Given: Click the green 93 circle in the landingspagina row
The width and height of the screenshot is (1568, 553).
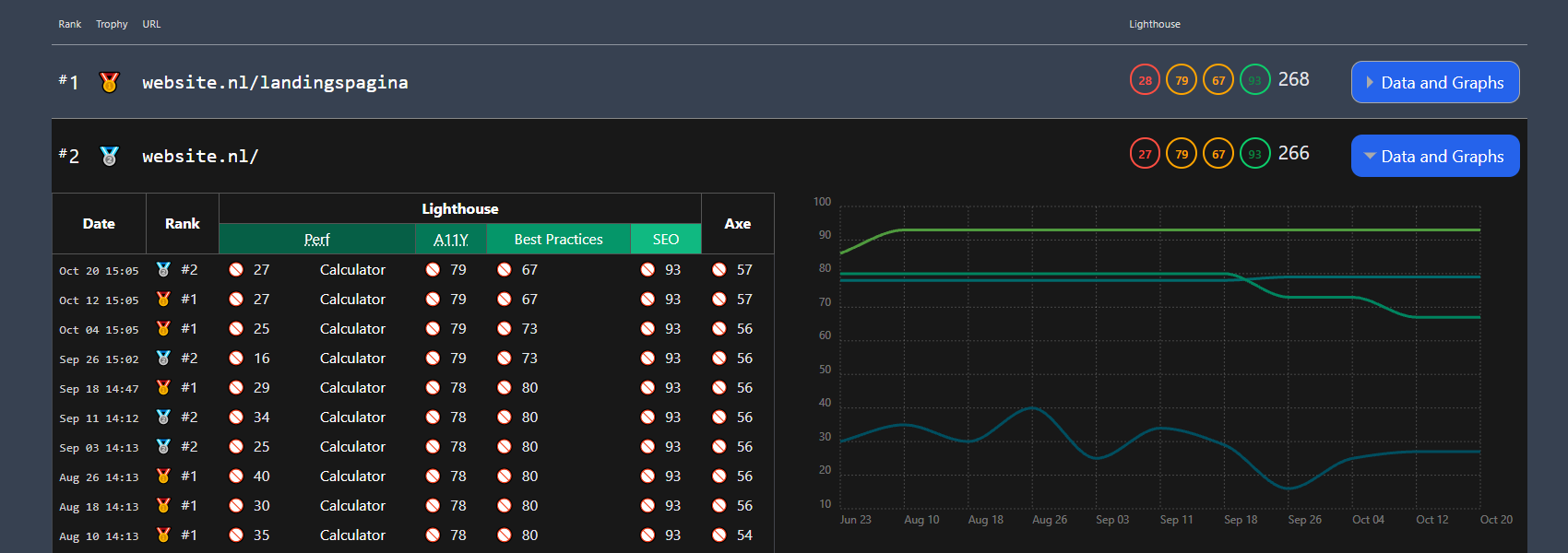Looking at the screenshot, I should coord(1255,80).
